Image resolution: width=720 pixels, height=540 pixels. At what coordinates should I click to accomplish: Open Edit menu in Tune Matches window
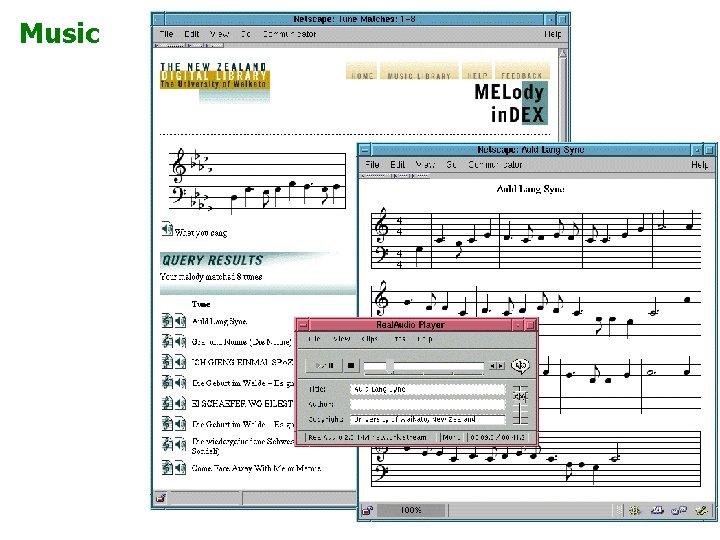[191, 34]
